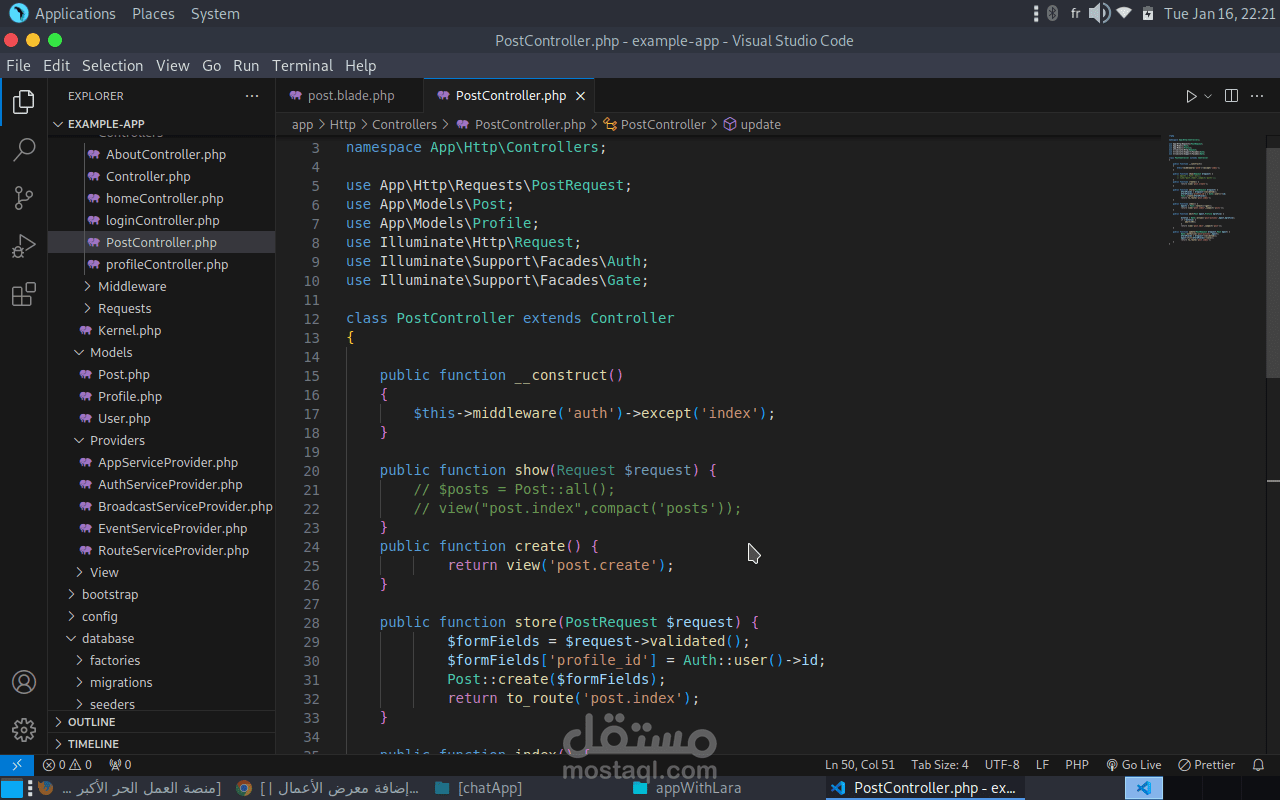1280x800 pixels.
Task: Close the PostController.php tab
Action: click(580, 96)
